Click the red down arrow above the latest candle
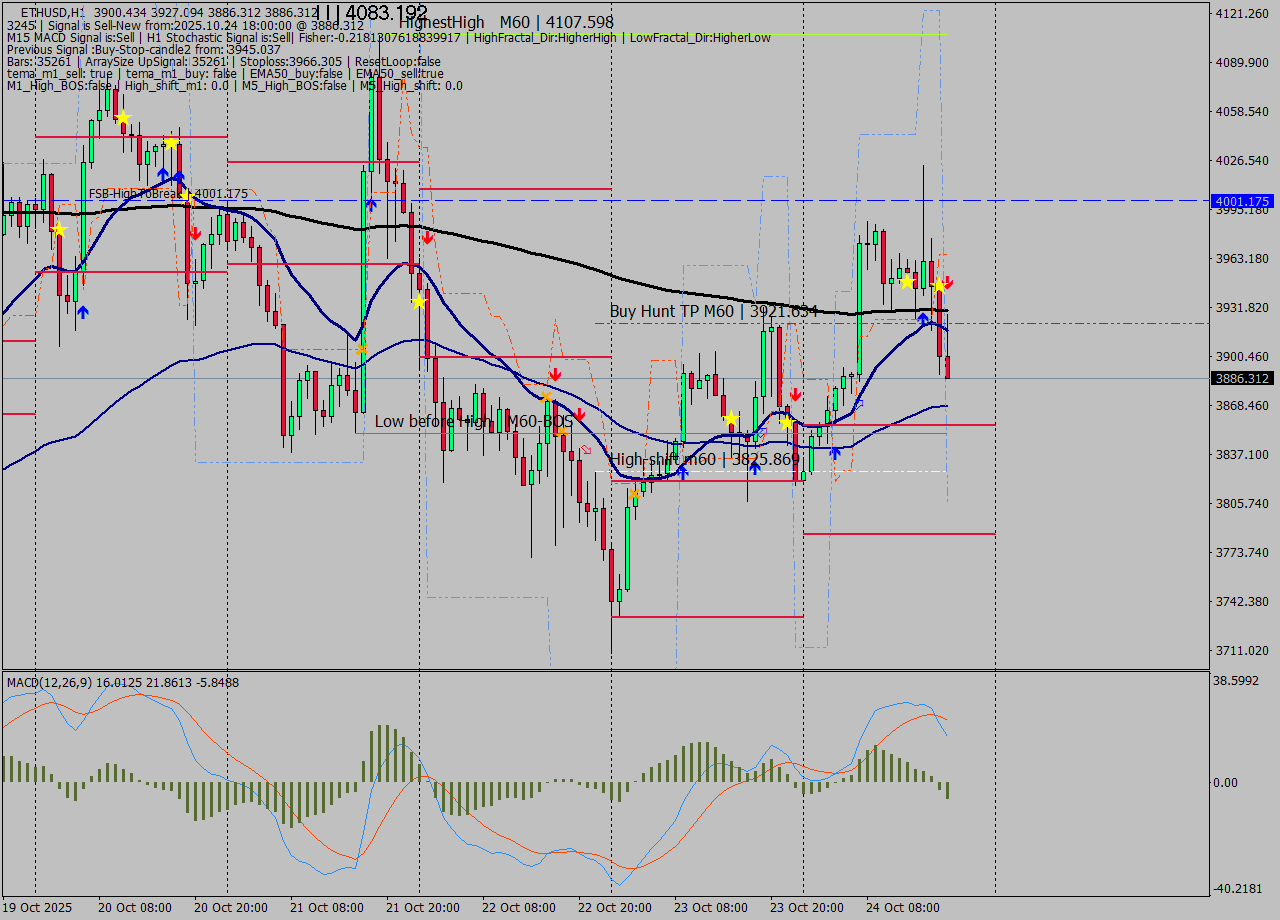 [946, 283]
